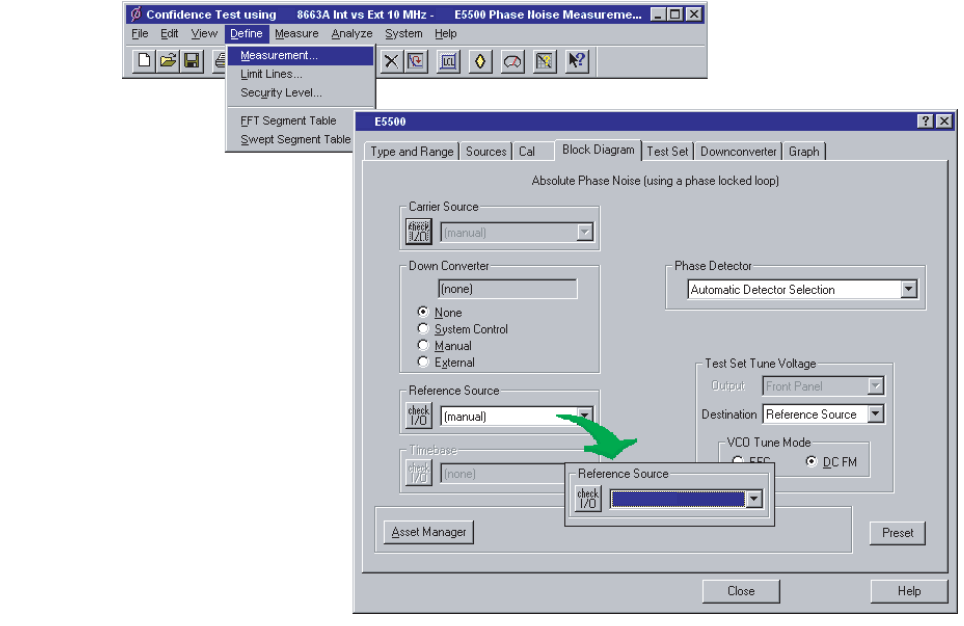Open the Reference Source (manual) dropdown
The width and height of the screenshot is (964, 626).
coord(585,416)
